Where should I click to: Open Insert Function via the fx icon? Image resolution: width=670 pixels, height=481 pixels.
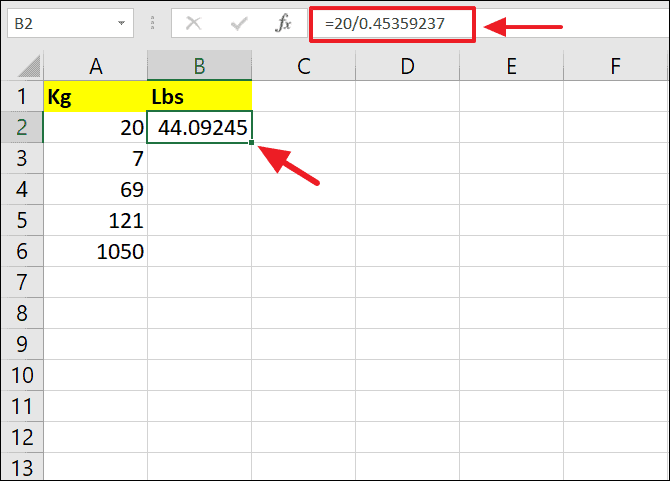284,23
